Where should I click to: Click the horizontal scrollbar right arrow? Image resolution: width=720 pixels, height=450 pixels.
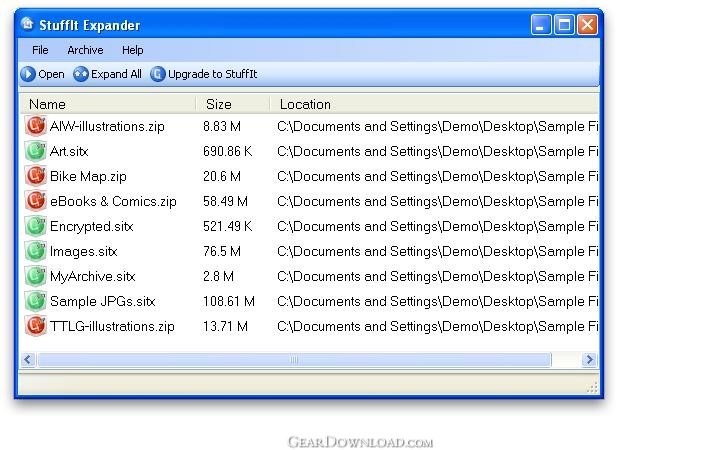589,360
